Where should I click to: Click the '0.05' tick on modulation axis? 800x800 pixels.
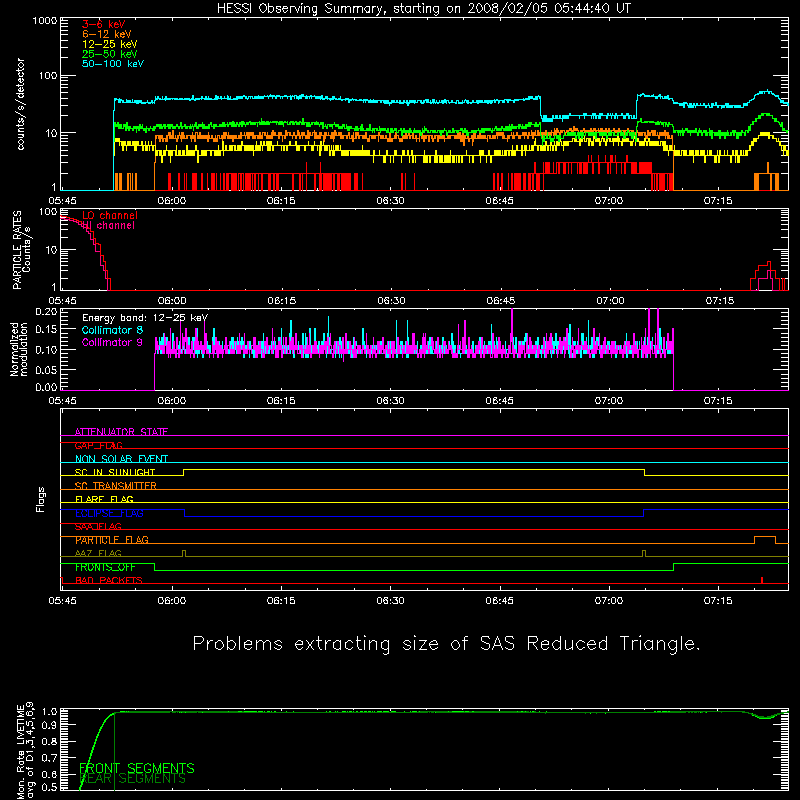click(x=46, y=370)
